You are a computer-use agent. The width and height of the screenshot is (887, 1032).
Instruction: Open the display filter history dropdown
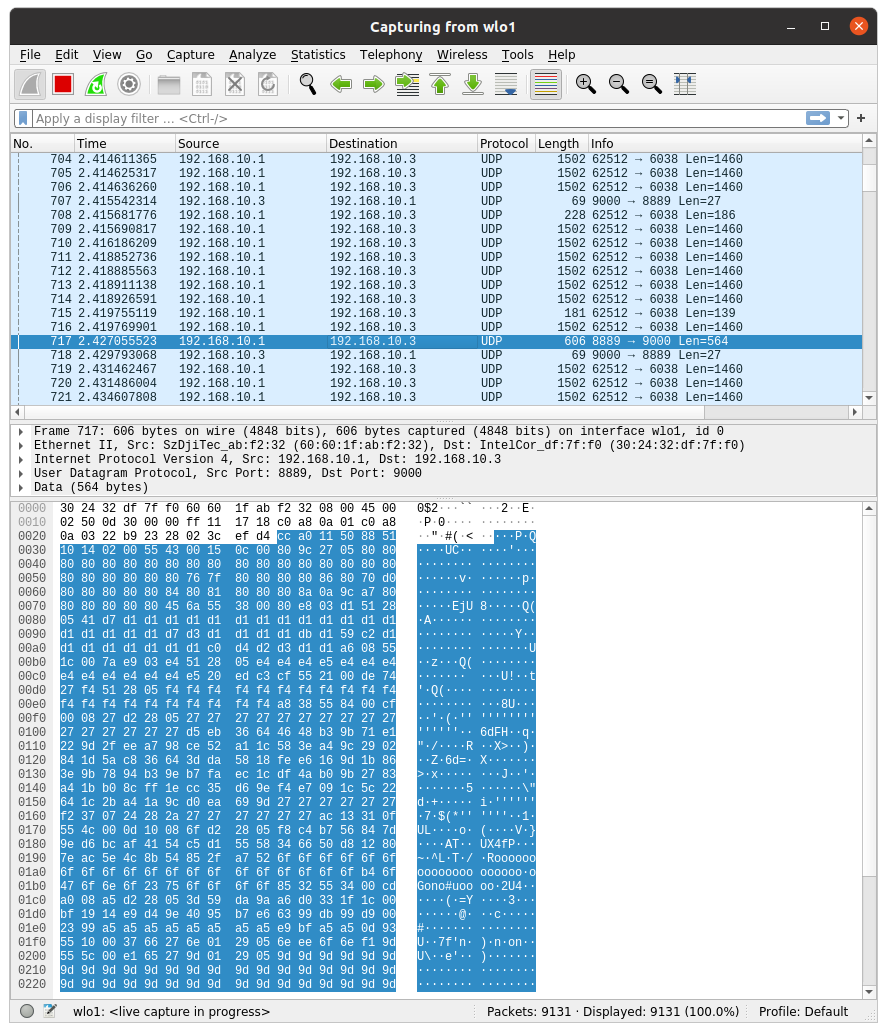[x=841, y=118]
